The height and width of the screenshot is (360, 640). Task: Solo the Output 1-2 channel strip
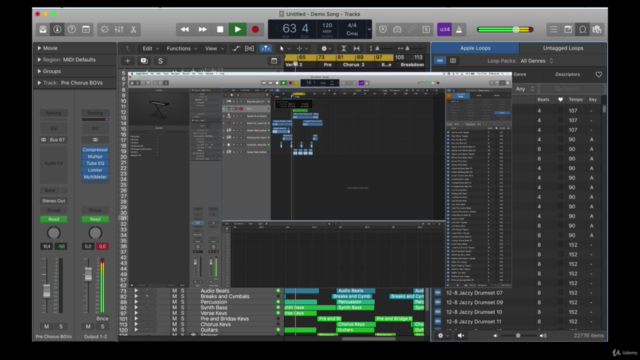[102, 327]
